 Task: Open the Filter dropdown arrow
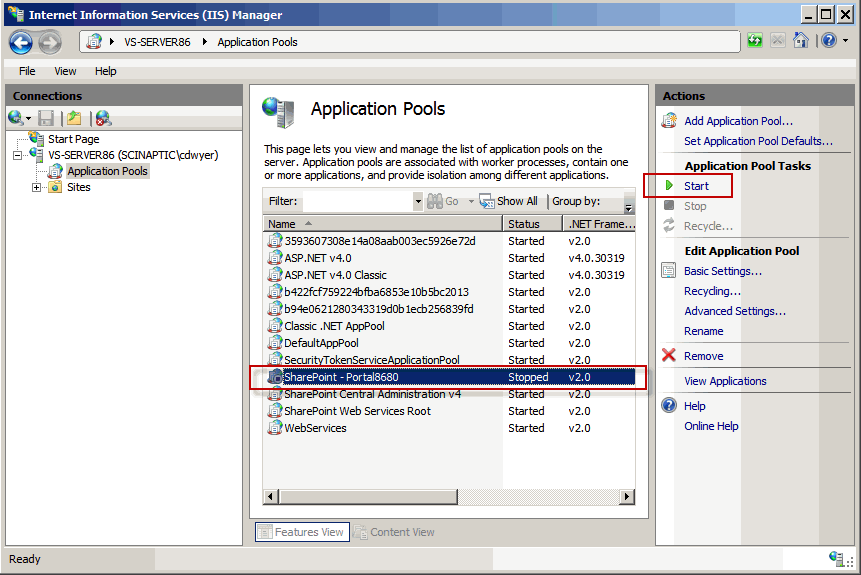[x=418, y=201]
